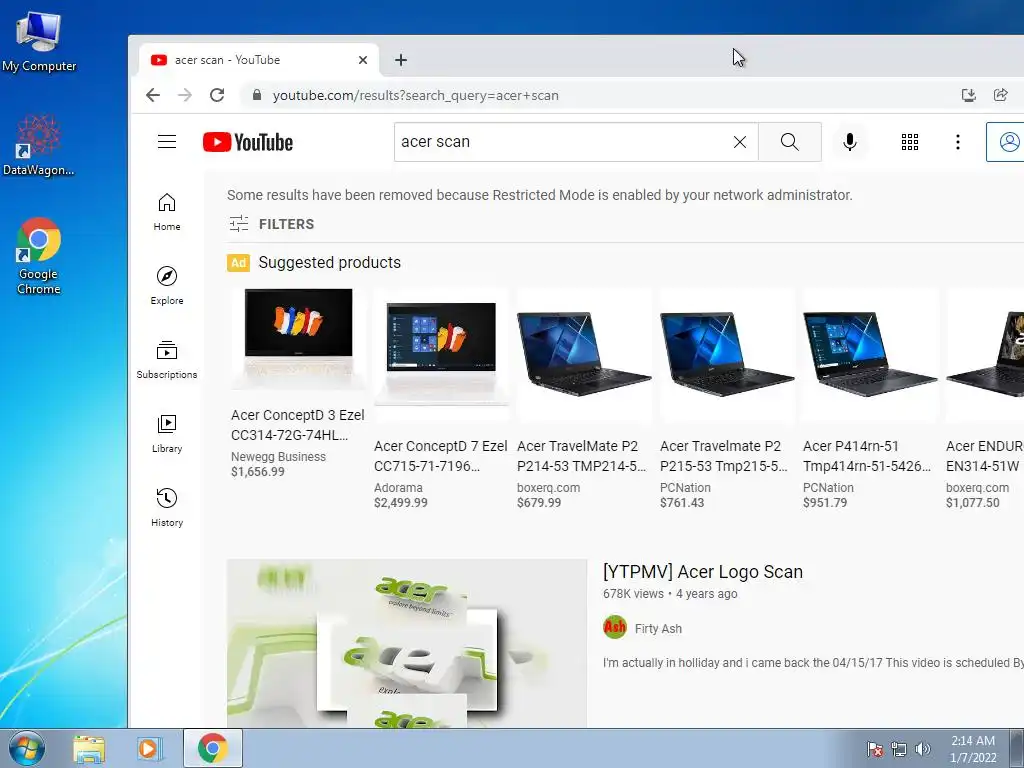This screenshot has width=1024, height=768.
Task: Click the 678K views metadata text
Action: (633, 594)
